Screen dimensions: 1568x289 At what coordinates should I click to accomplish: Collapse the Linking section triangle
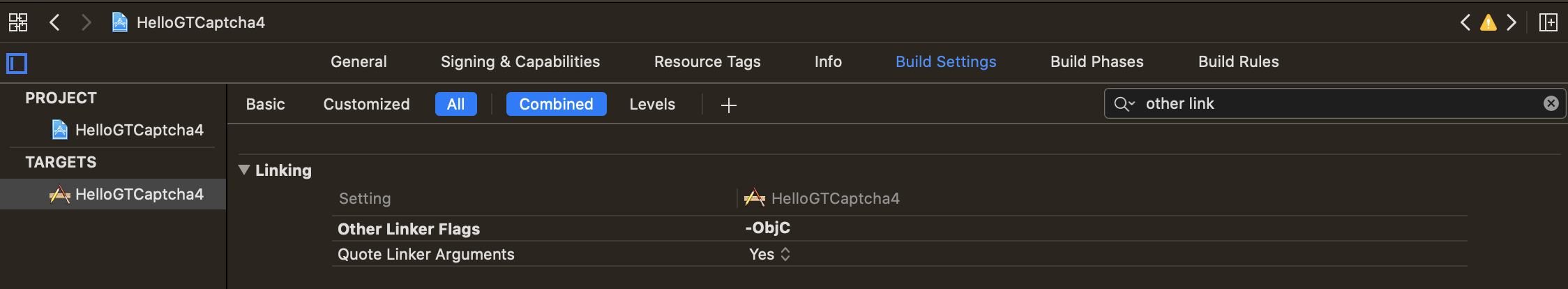pyautogui.click(x=244, y=170)
